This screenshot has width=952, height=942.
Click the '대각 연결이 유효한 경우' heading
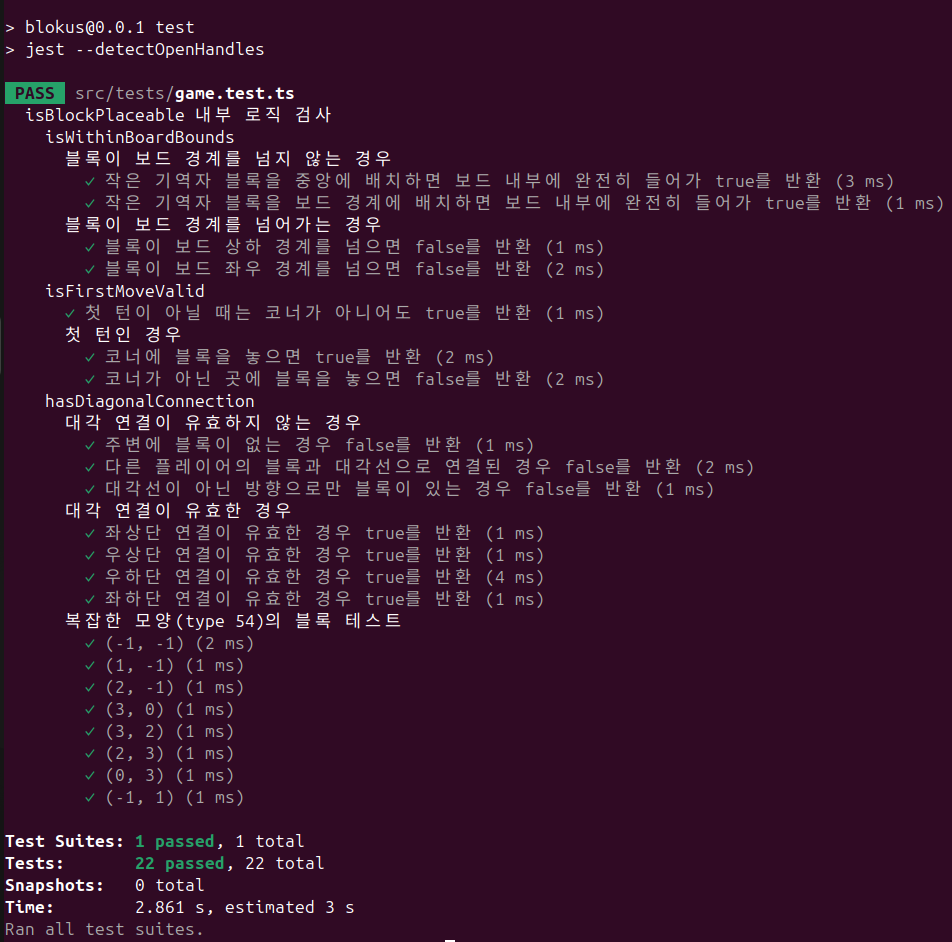[178, 510]
